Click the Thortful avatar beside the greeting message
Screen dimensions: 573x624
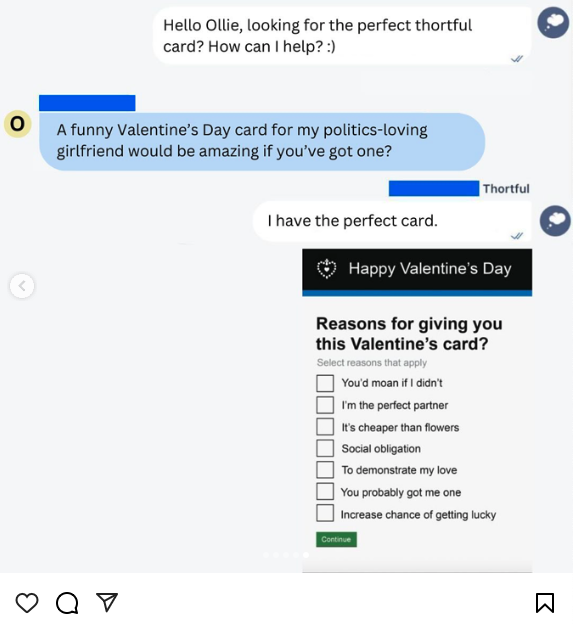(x=553, y=22)
